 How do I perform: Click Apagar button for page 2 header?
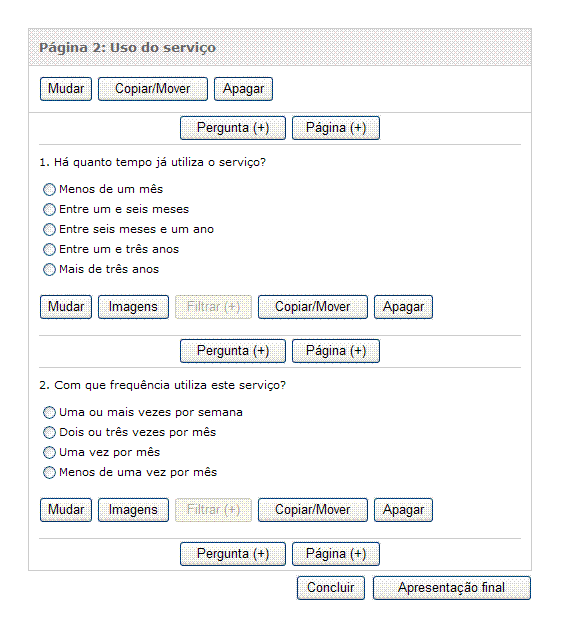[244, 89]
